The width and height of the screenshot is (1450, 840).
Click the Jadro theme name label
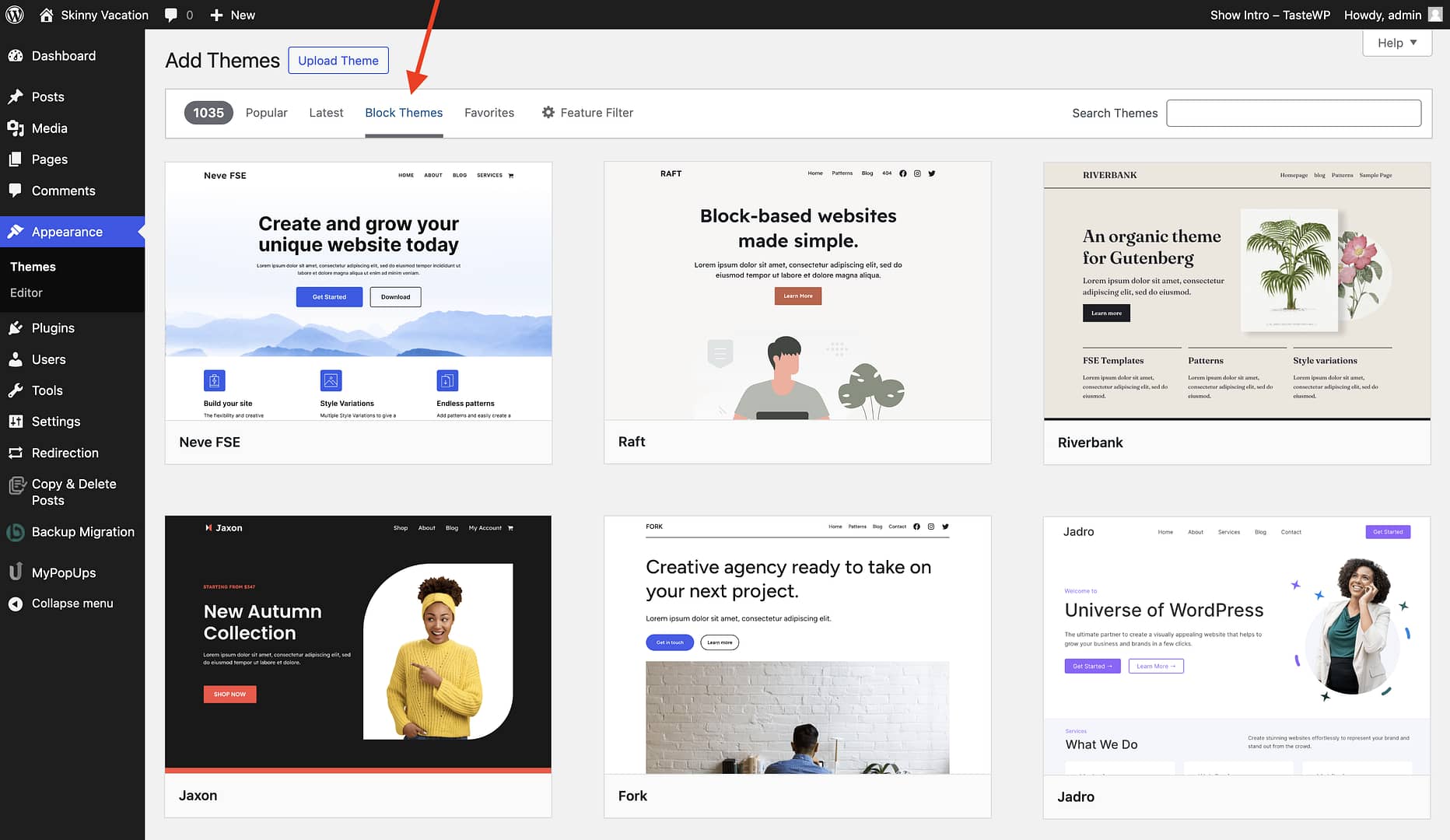click(x=1076, y=796)
